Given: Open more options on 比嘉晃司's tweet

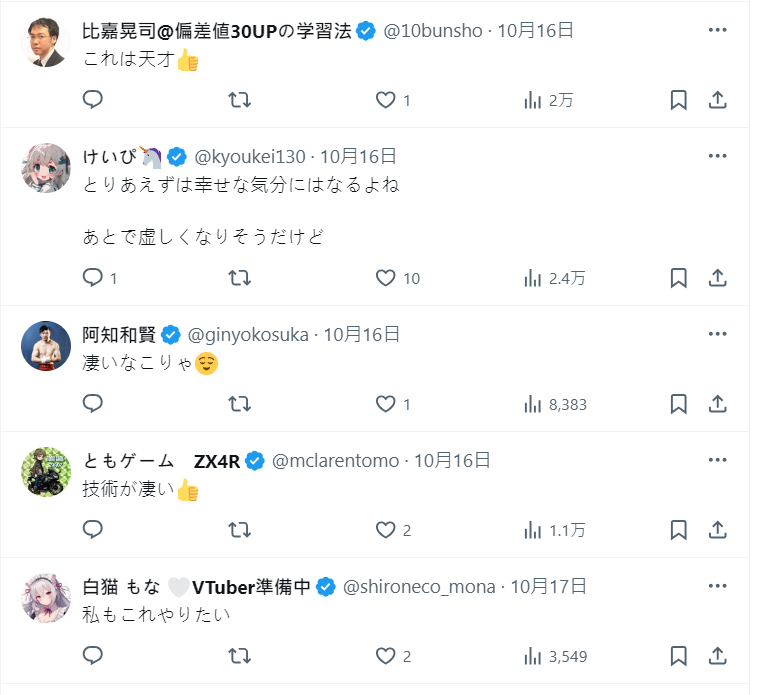Looking at the screenshot, I should click(x=717, y=30).
